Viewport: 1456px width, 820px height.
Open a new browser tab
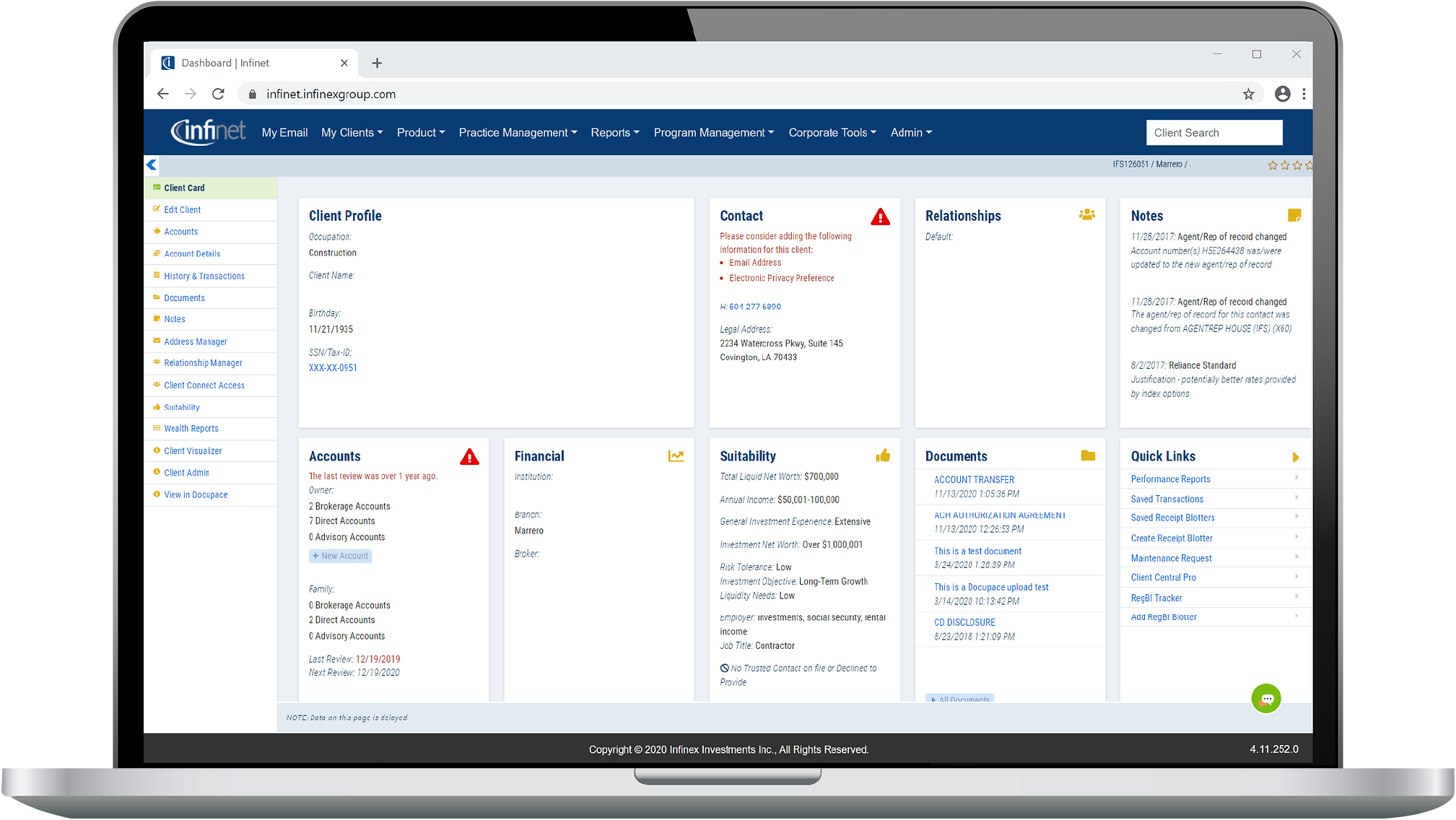point(377,64)
